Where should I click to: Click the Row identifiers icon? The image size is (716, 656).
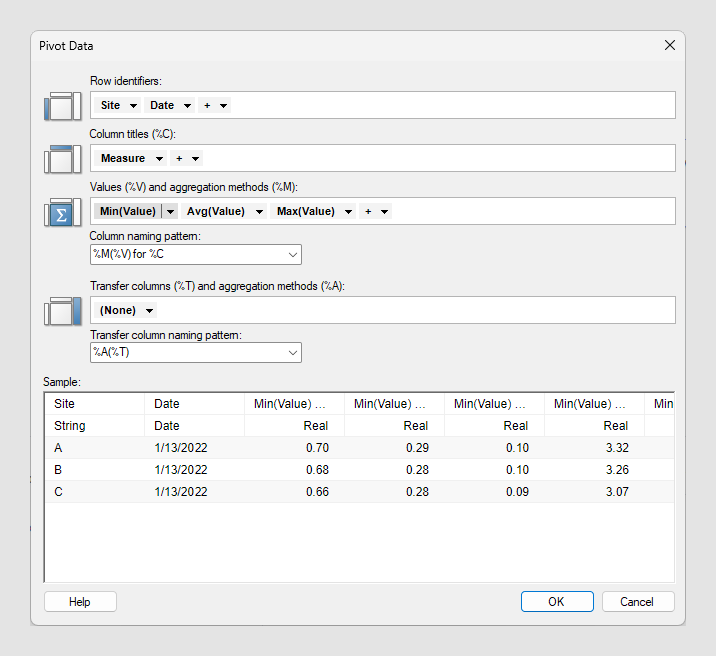[x=62, y=106]
